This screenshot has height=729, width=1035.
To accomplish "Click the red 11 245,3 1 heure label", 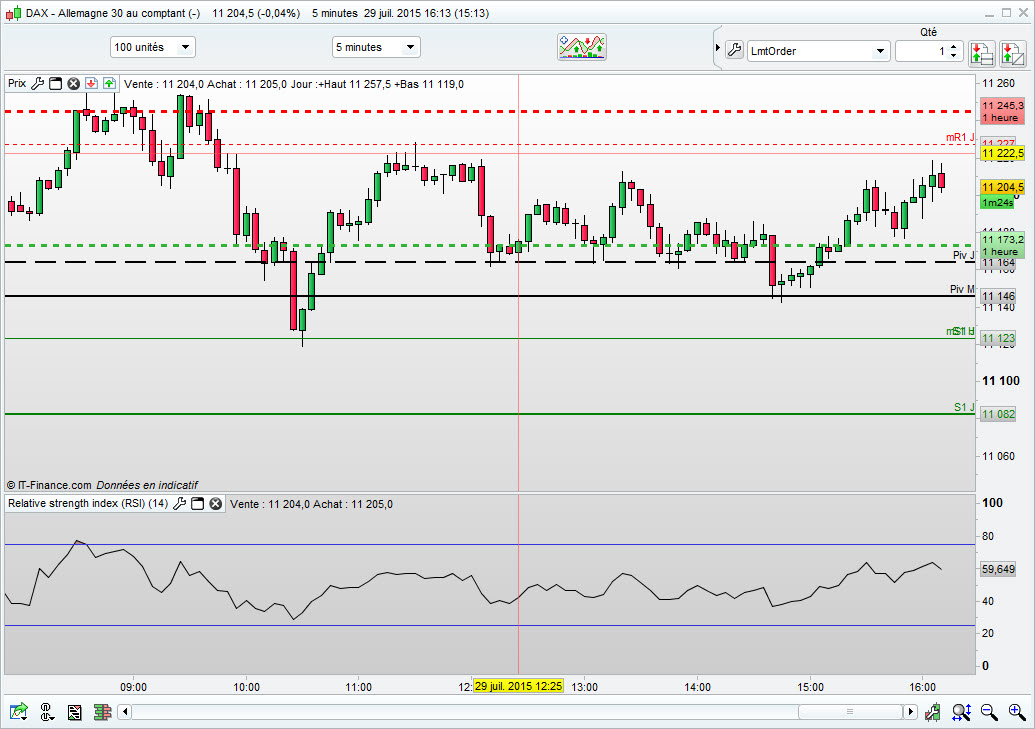I will coord(1002,112).
